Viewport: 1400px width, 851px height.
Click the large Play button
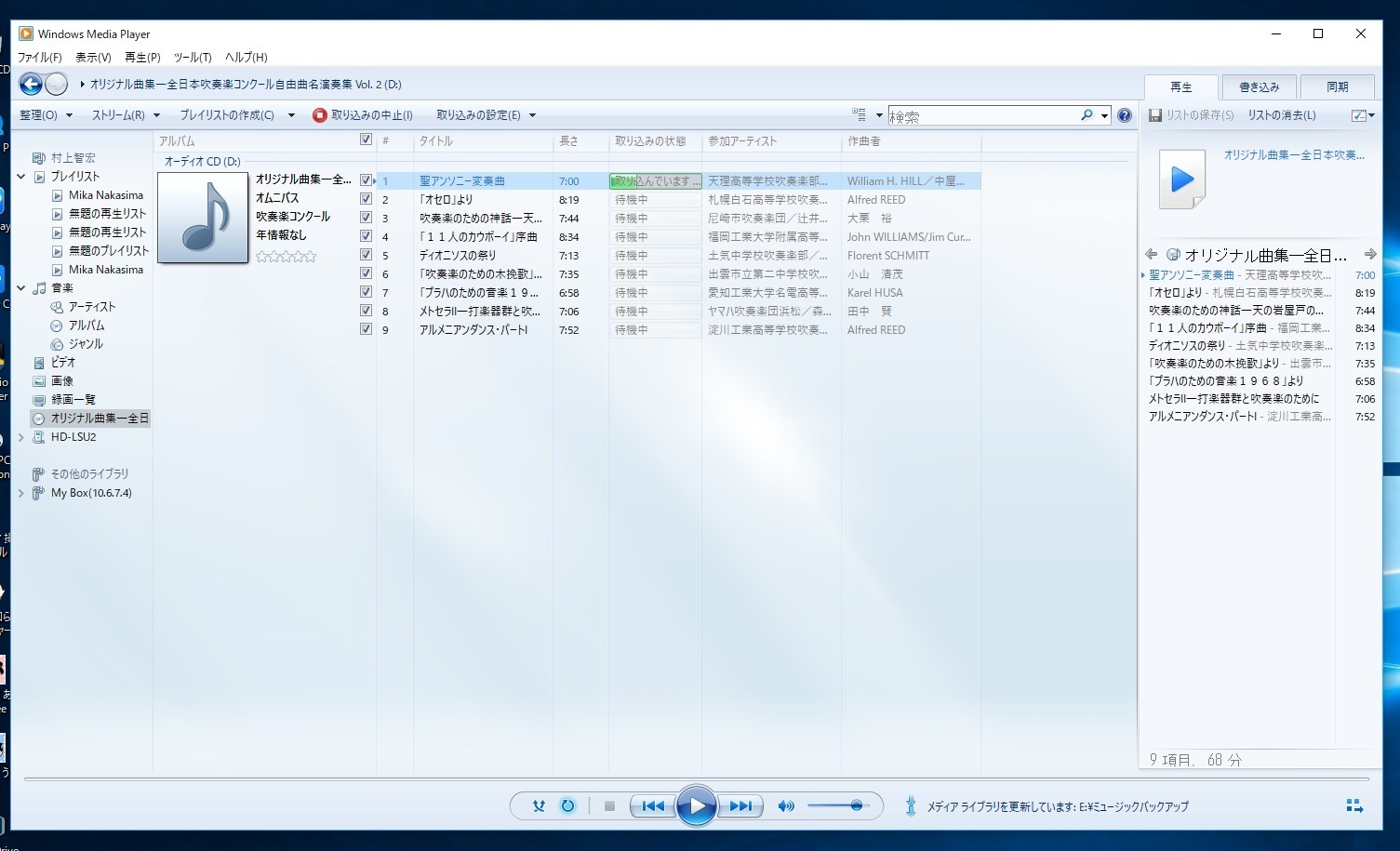[x=697, y=806]
